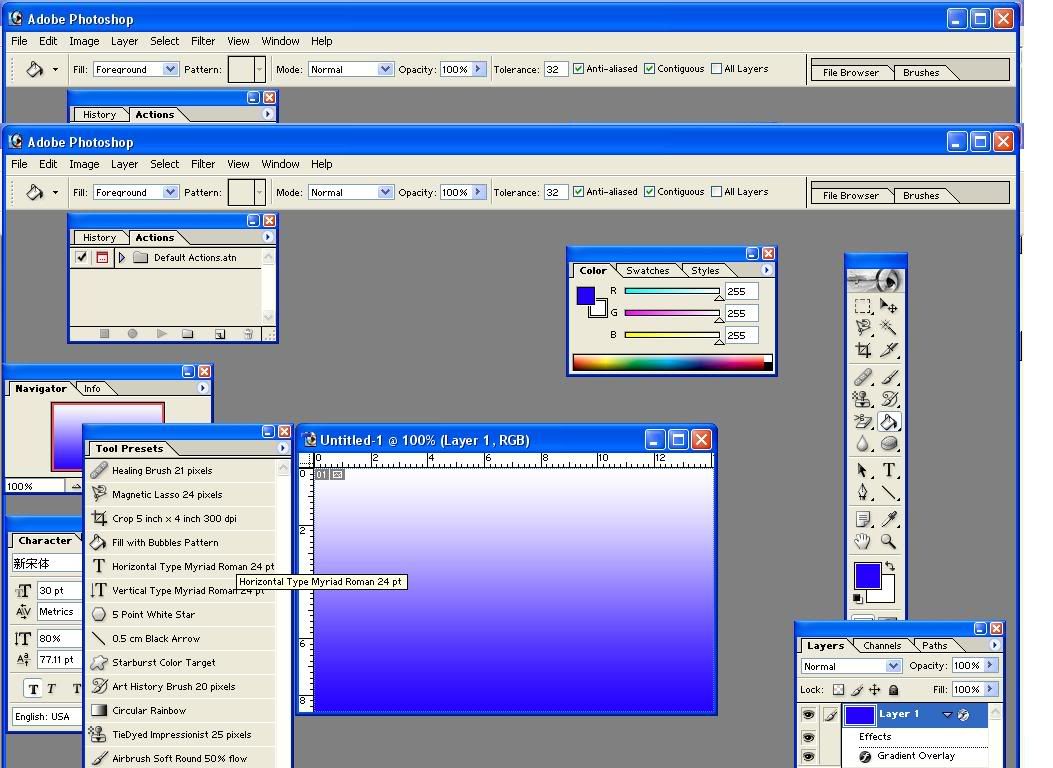Enable All Layers checkbox in front window

coord(717,191)
